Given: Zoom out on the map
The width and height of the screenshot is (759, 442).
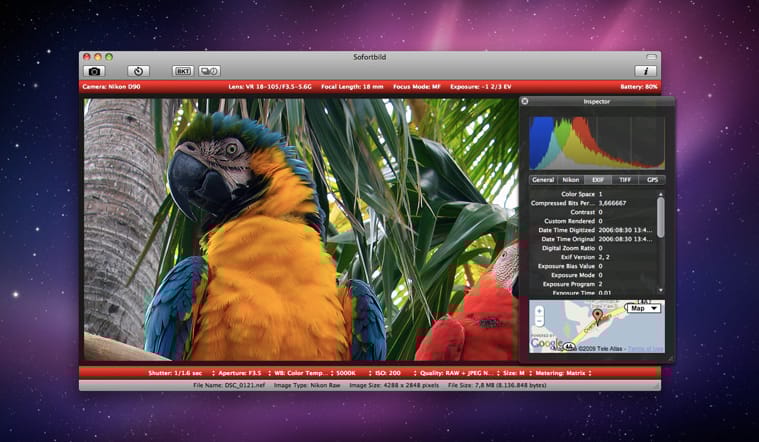Looking at the screenshot, I should click(539, 322).
